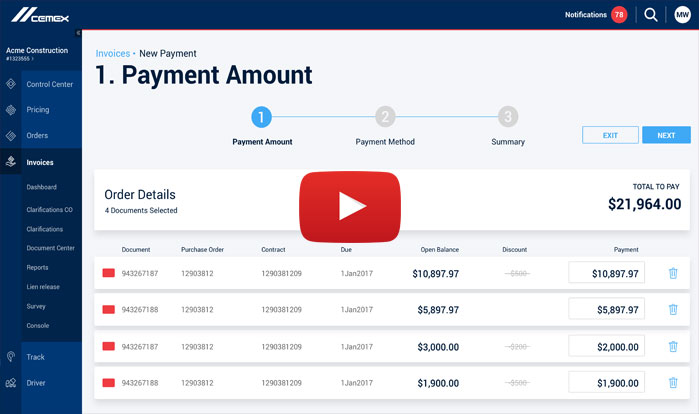Open the Console submenu
This screenshot has width=699, height=414.
pyautogui.click(x=37, y=325)
